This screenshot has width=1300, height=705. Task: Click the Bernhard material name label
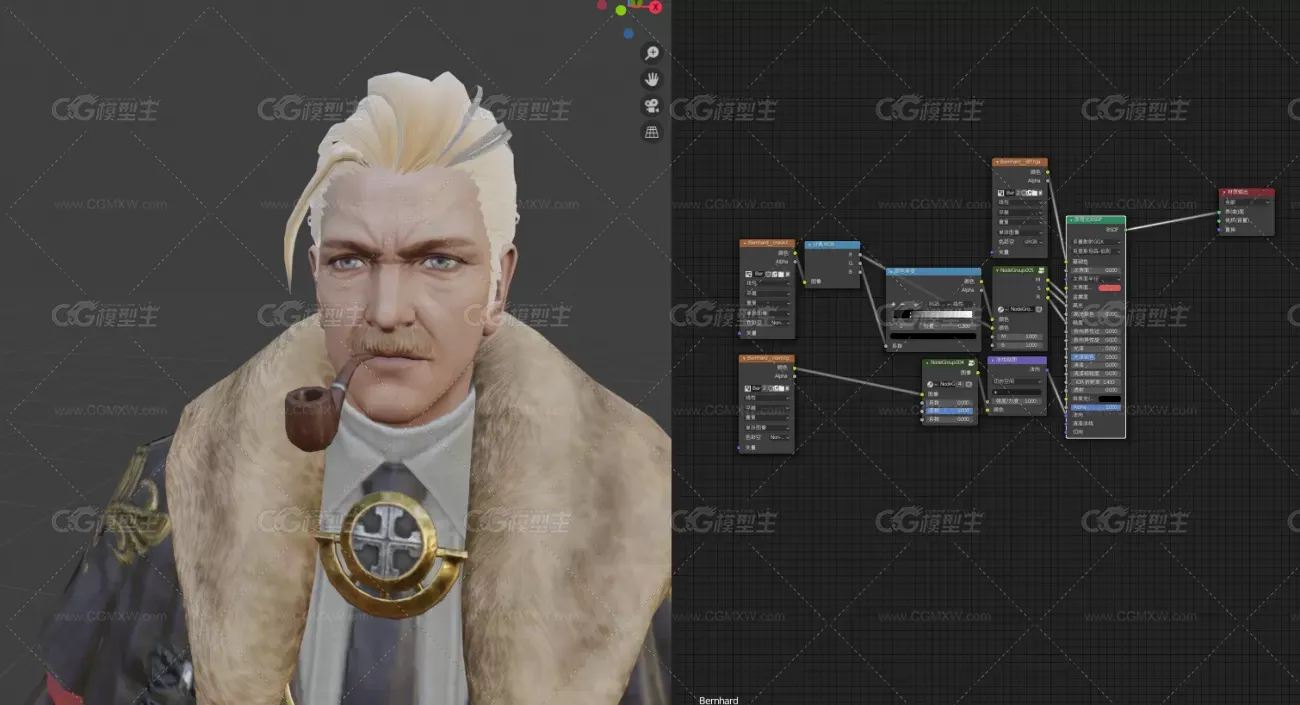click(x=718, y=700)
